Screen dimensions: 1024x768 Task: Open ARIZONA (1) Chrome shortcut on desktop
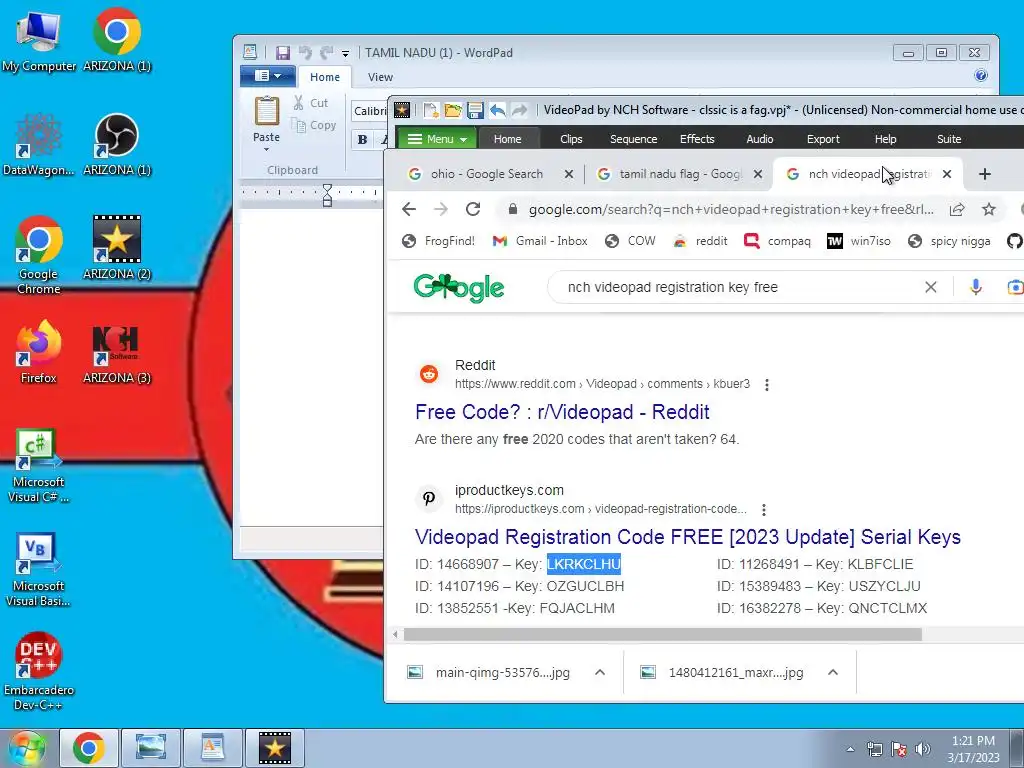point(117,39)
